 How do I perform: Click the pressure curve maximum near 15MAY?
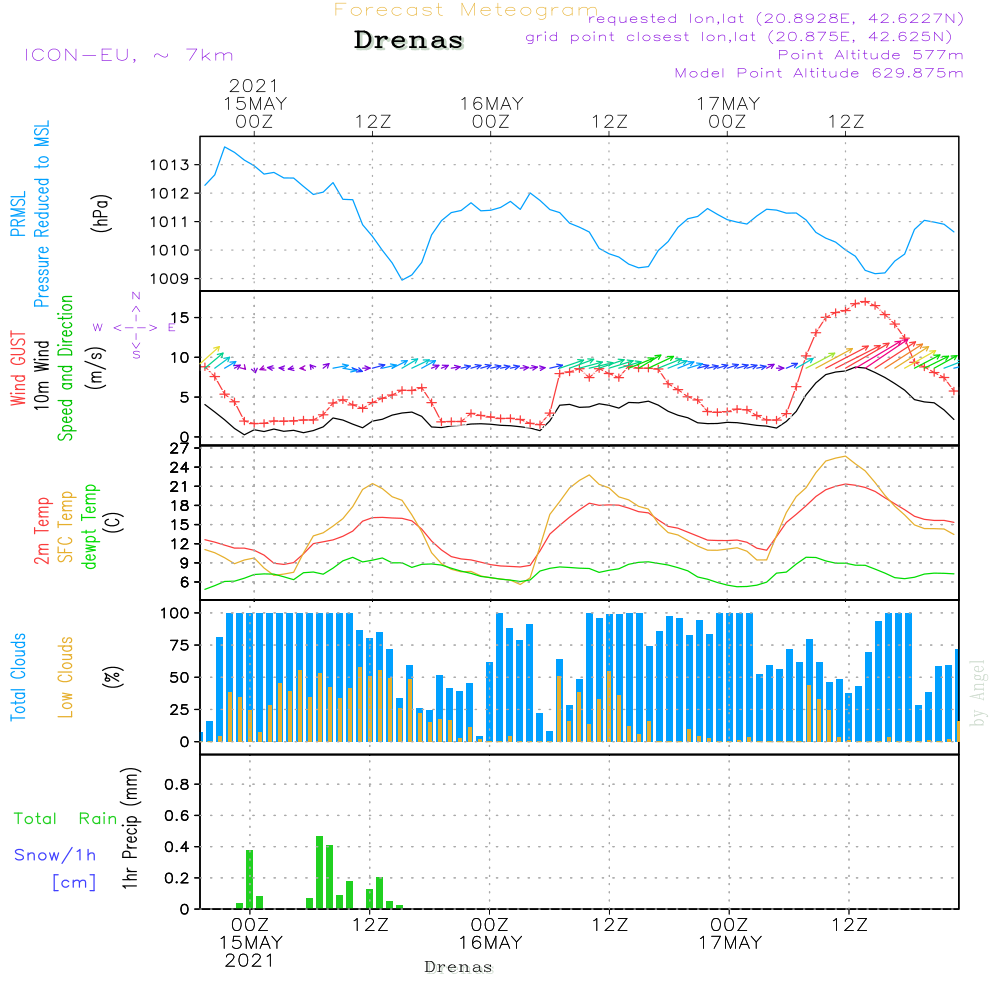pos(224,147)
